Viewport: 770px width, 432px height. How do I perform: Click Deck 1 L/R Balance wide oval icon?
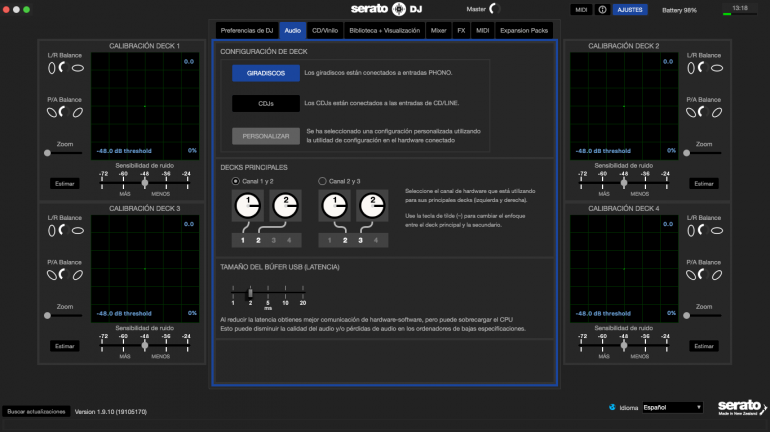(x=78, y=68)
